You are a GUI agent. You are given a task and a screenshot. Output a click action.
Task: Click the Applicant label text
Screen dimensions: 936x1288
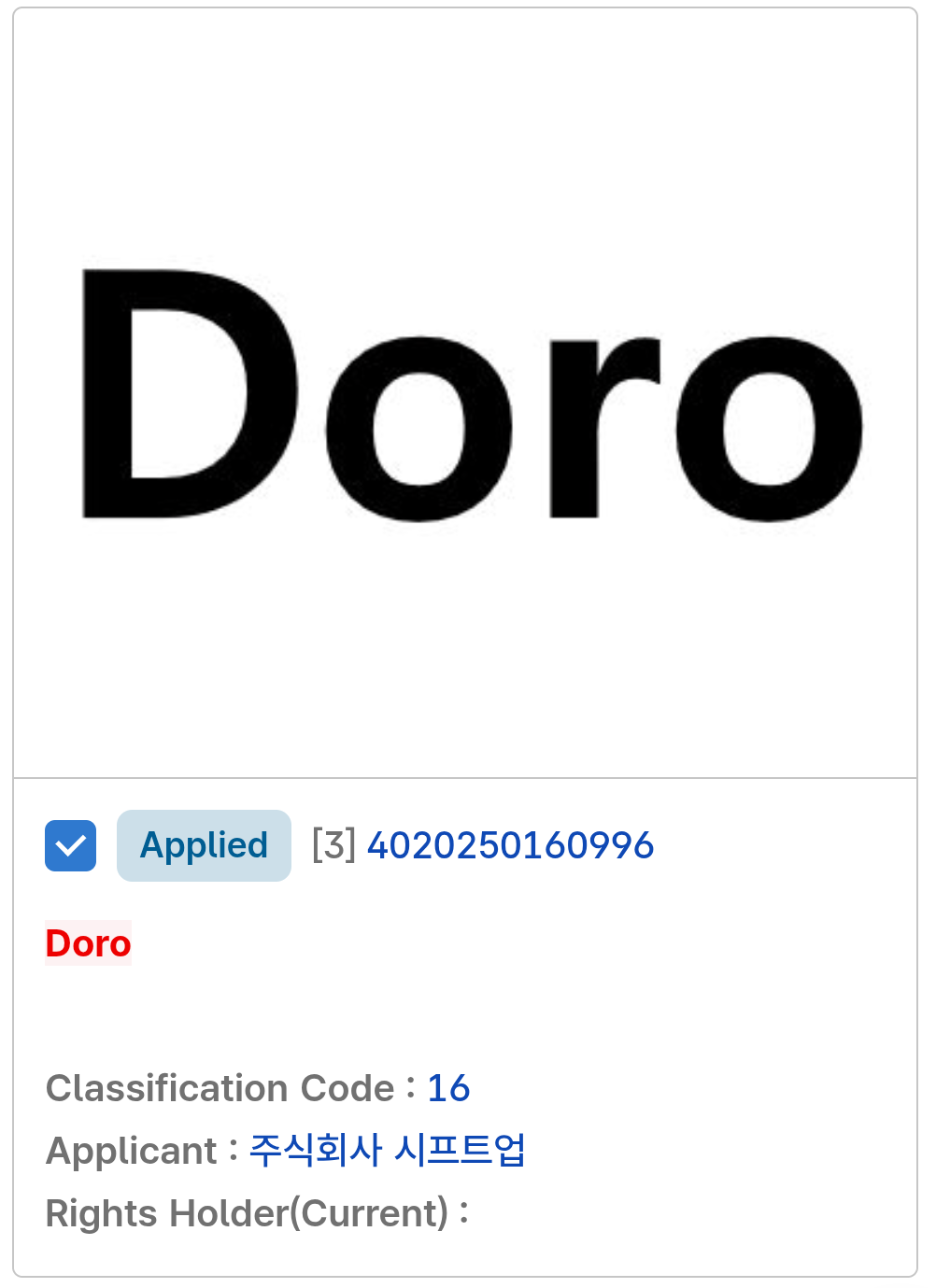[132, 1151]
